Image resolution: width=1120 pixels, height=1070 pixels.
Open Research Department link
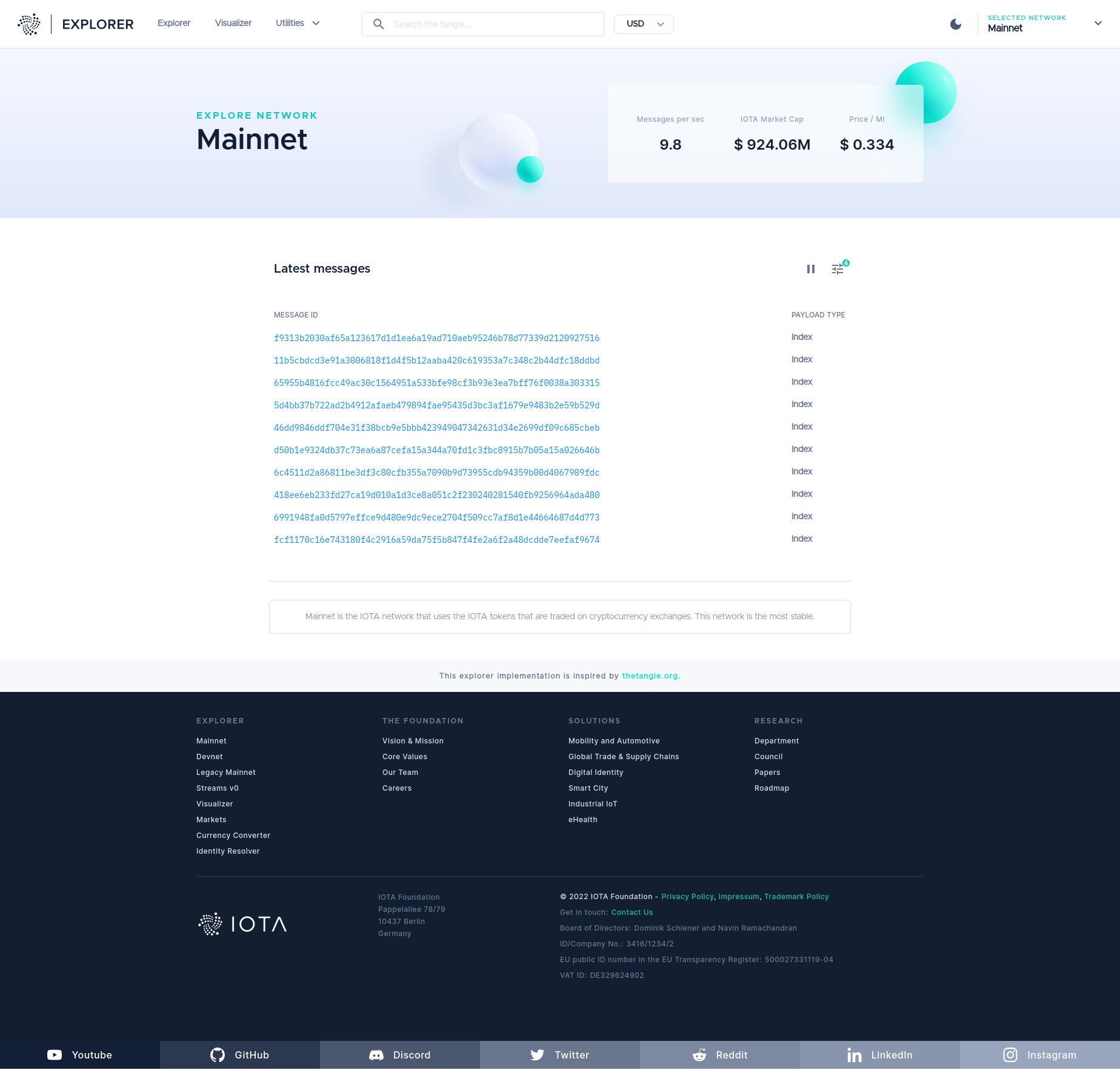(x=777, y=741)
